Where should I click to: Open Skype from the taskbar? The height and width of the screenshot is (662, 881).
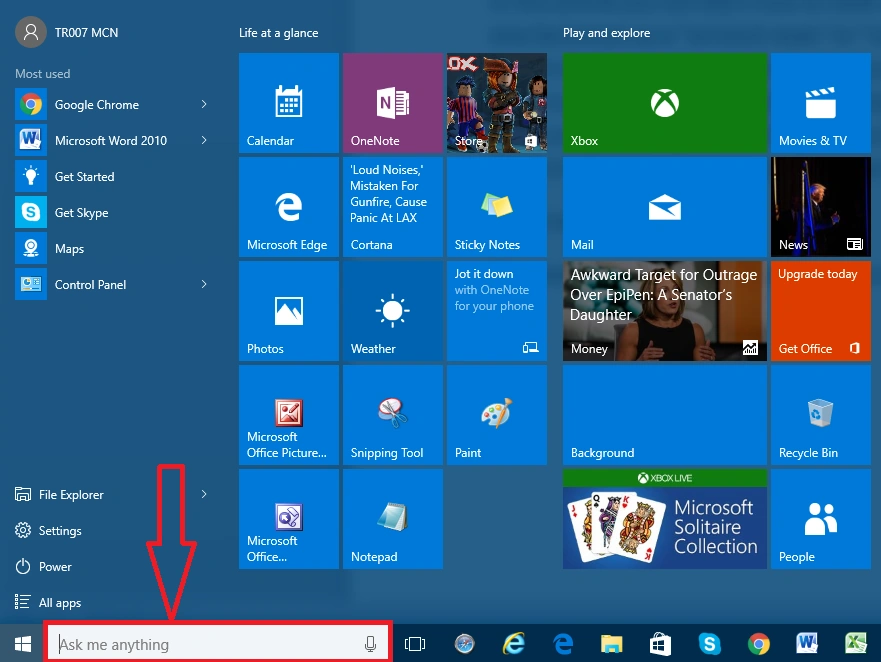[x=710, y=644]
